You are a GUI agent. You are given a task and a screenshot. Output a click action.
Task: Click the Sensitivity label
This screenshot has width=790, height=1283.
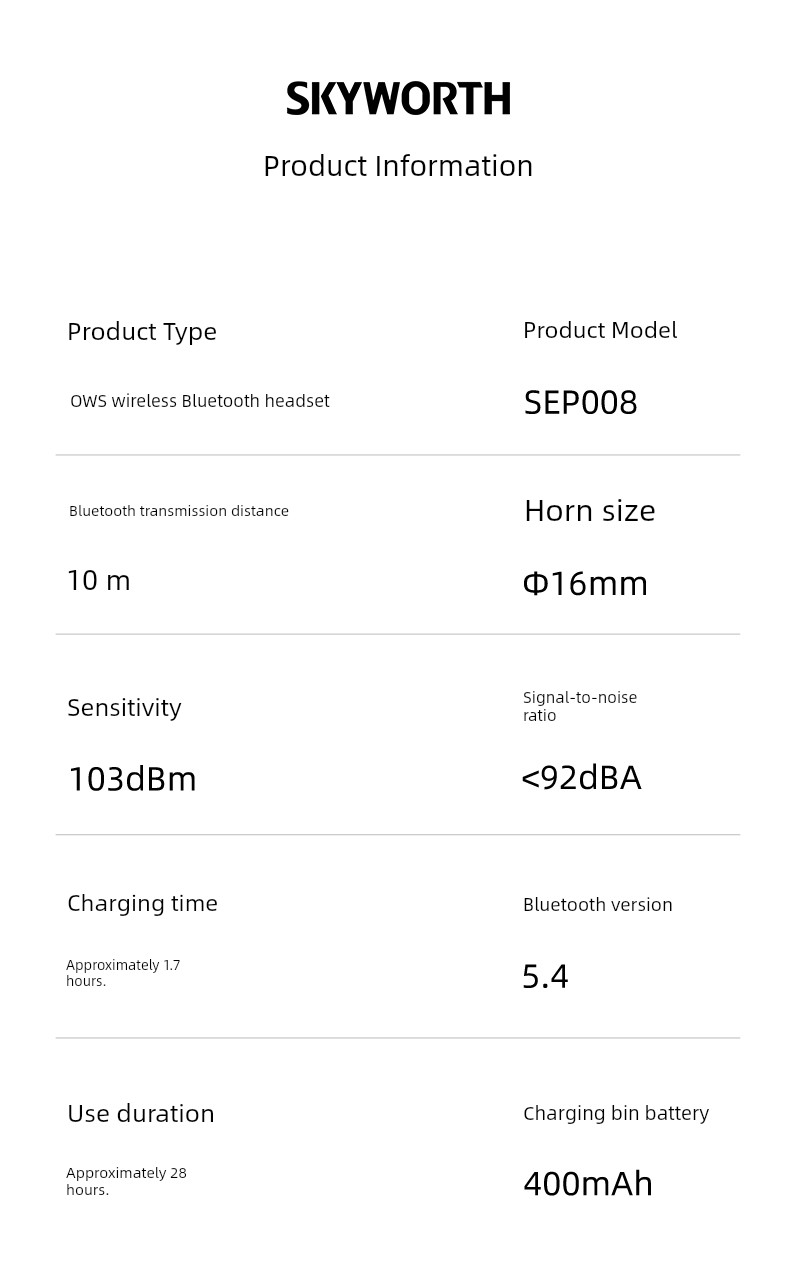coord(124,708)
